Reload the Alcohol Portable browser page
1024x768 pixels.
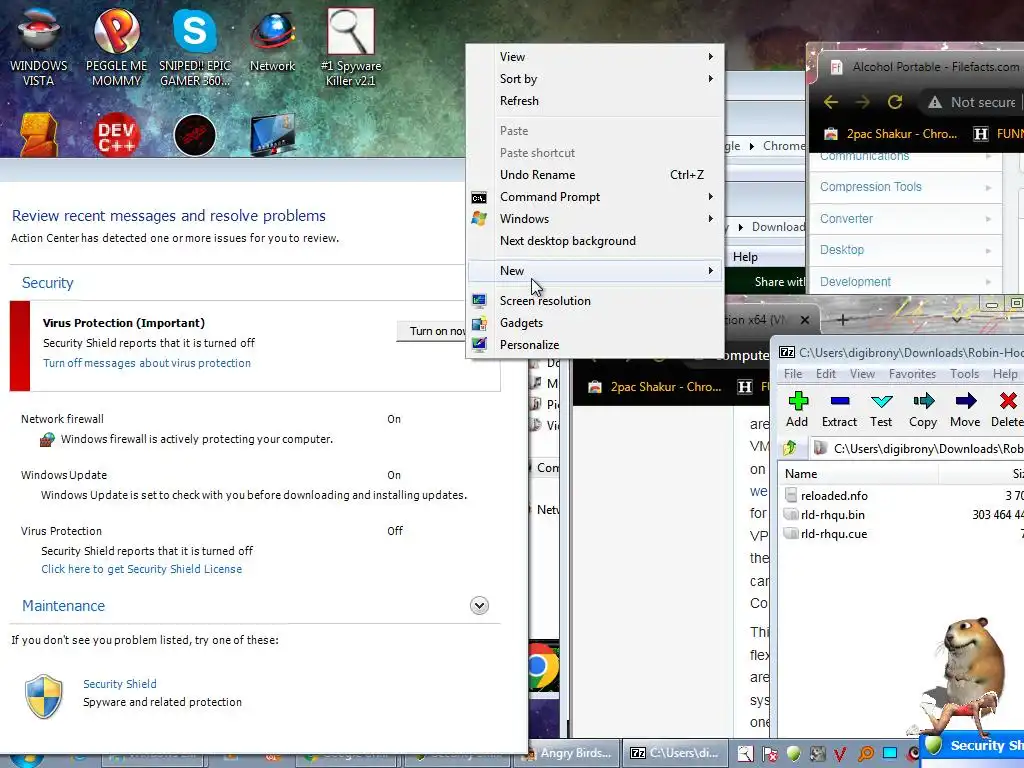point(895,102)
